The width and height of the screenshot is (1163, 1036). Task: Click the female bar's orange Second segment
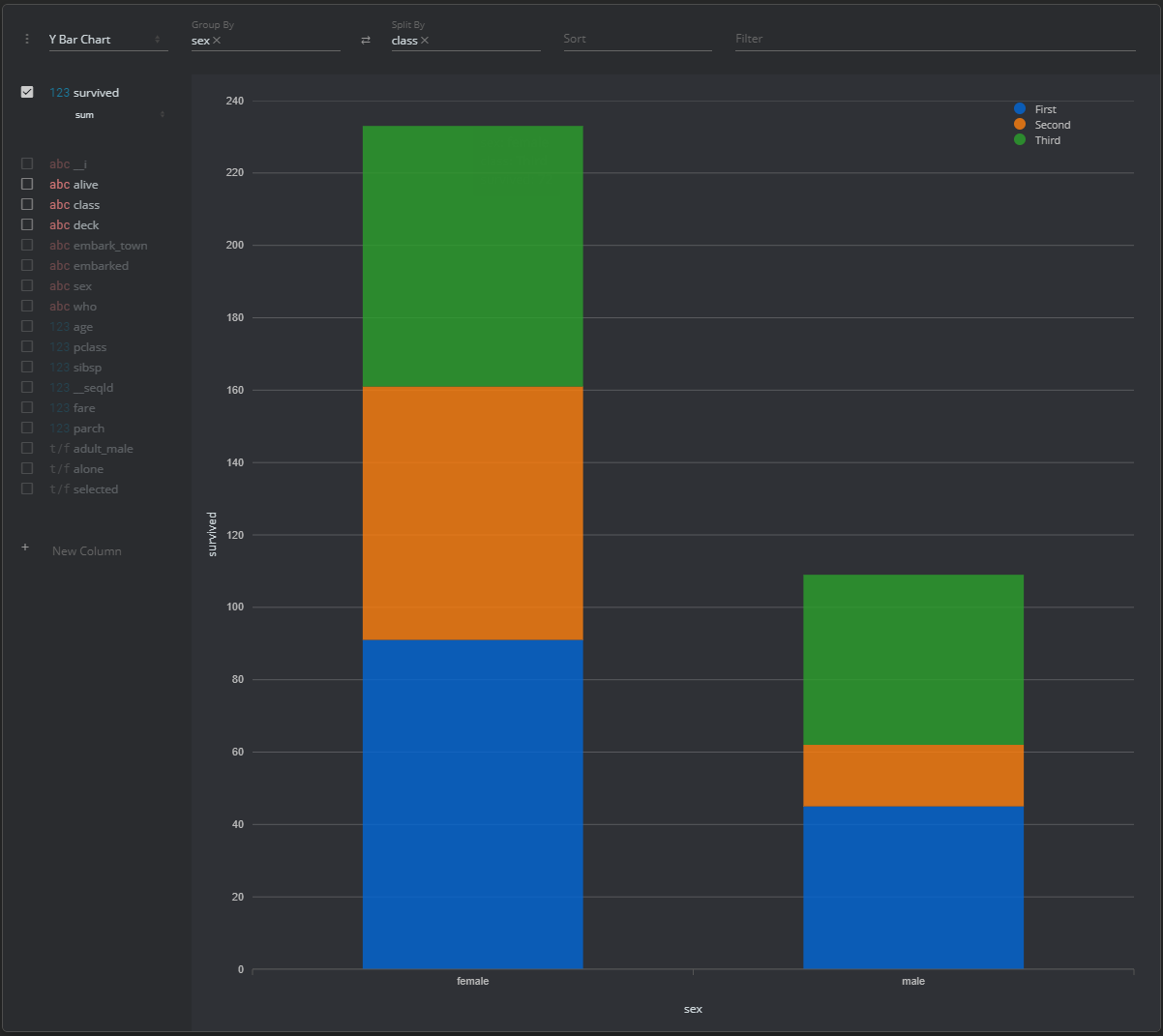pyautogui.click(x=473, y=514)
